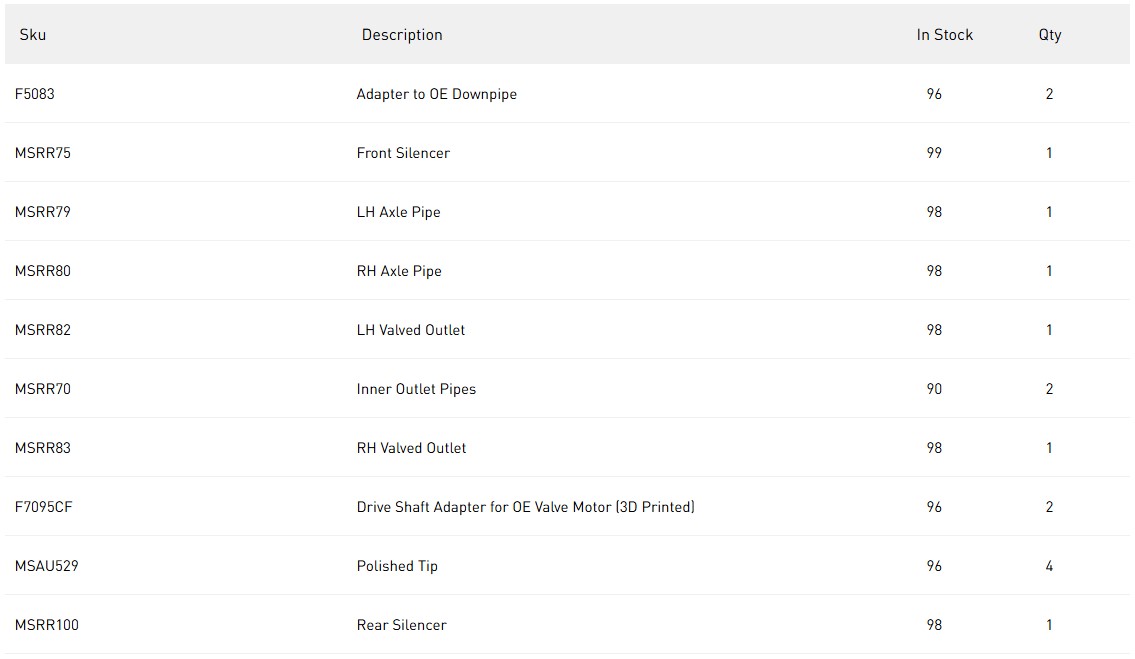Click the quantity 4 for Polished Tip

tap(1049, 566)
